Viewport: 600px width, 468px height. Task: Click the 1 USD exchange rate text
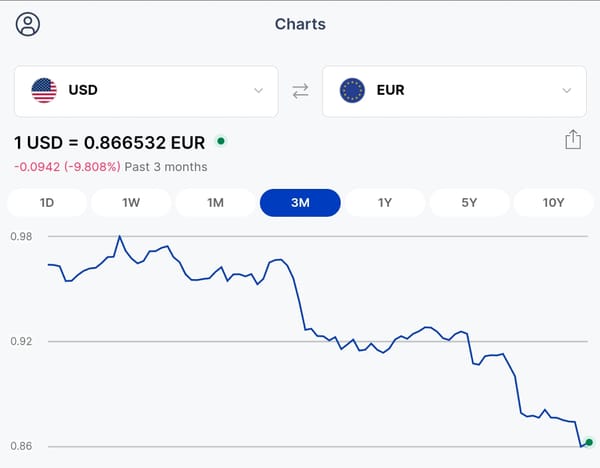[111, 142]
